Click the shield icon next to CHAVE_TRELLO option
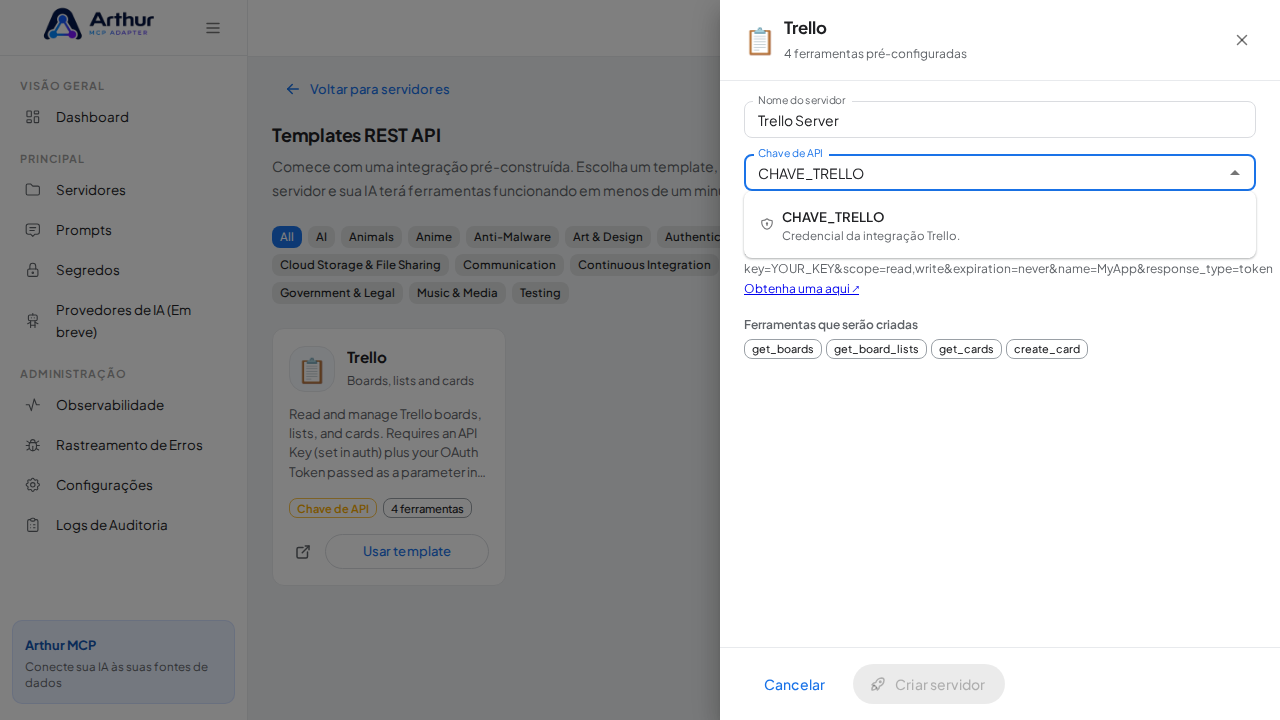Viewport: 1280px width, 720px height. click(x=767, y=224)
